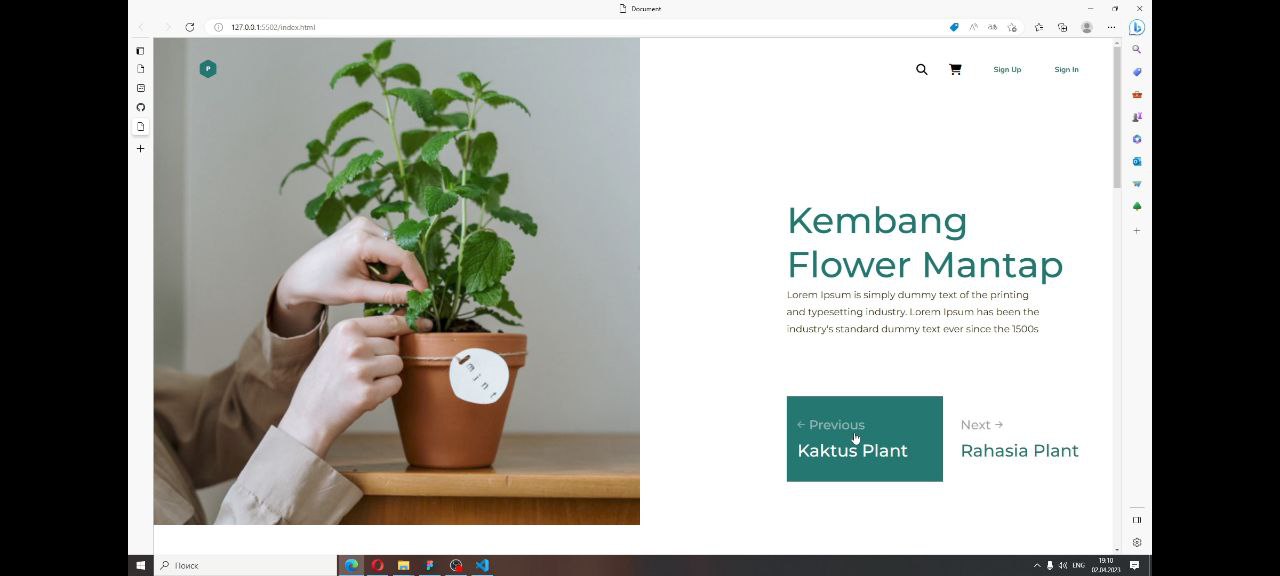Switch input language via ENG indicator
The width and height of the screenshot is (1280, 576).
coord(1078,565)
